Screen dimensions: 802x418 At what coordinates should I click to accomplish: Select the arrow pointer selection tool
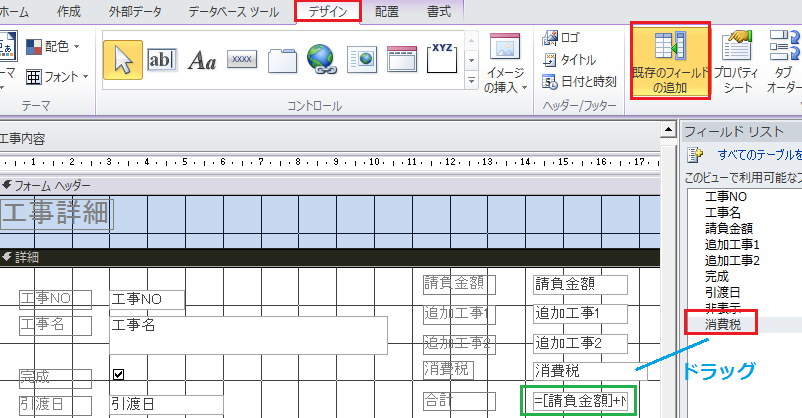pyautogui.click(x=122, y=59)
